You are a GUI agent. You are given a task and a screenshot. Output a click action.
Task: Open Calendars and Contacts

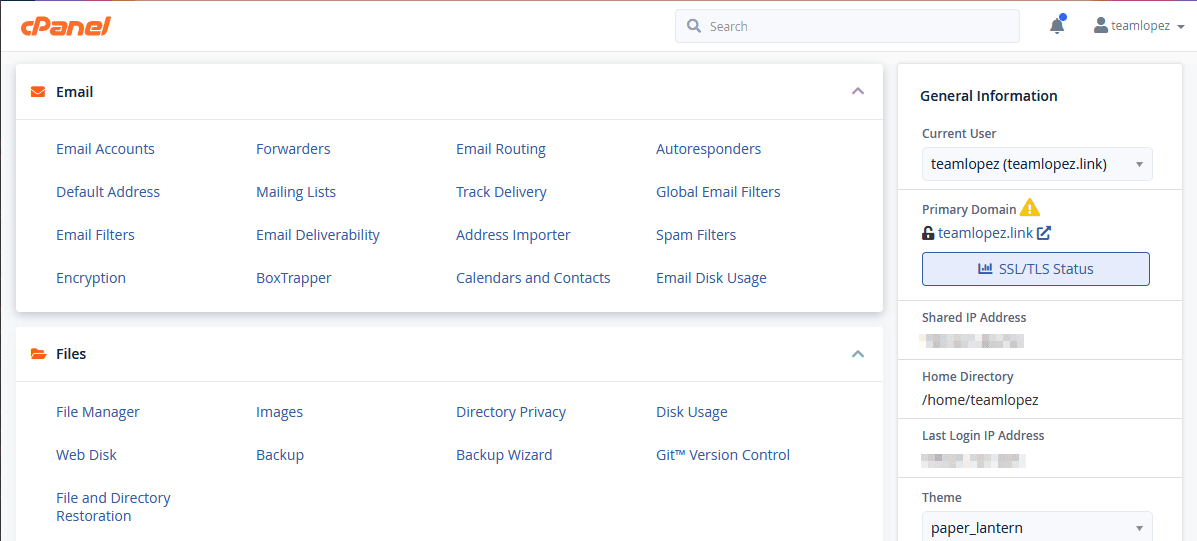pyautogui.click(x=533, y=278)
